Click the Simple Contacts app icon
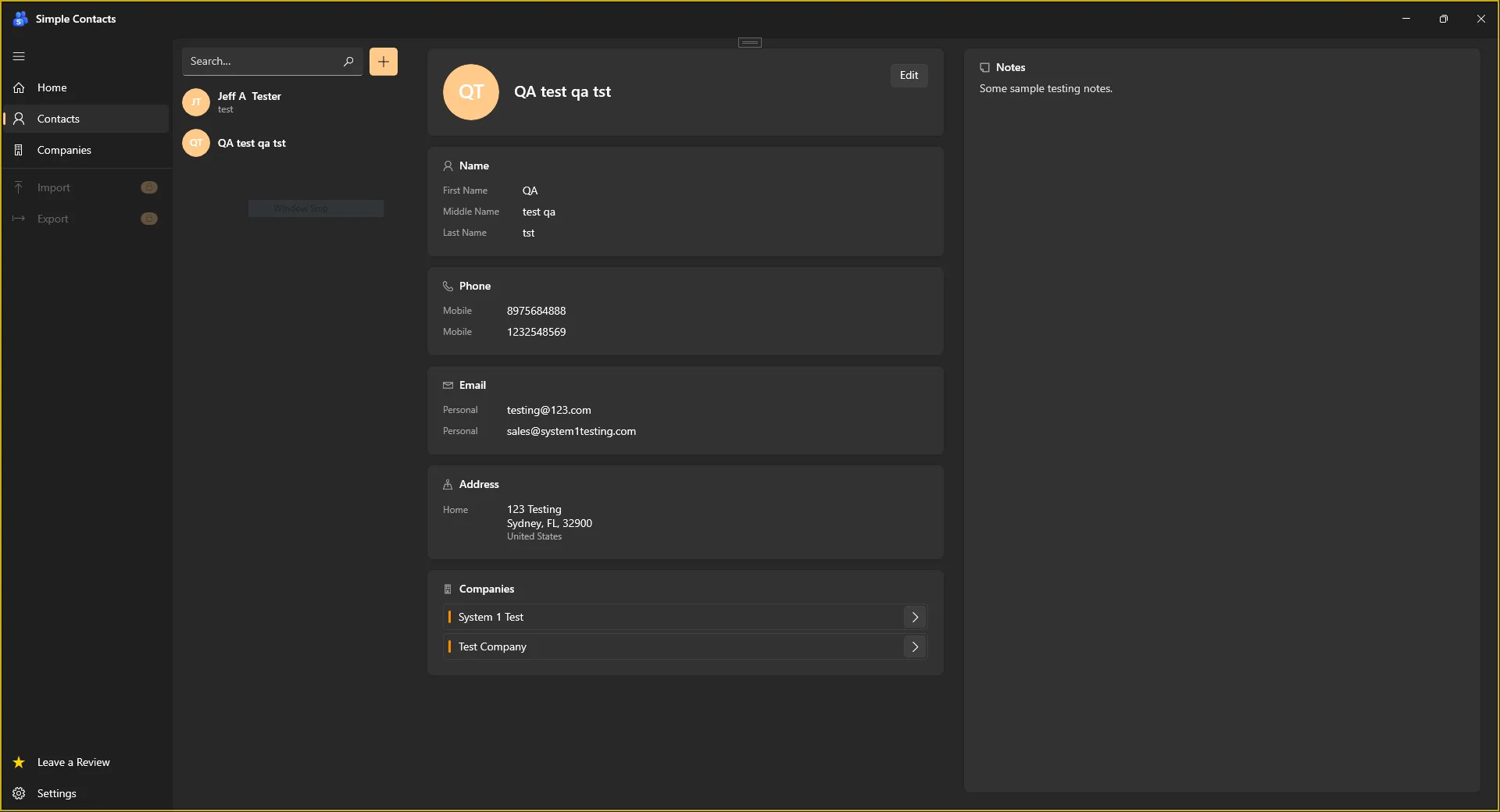This screenshot has width=1500, height=812. click(x=20, y=19)
